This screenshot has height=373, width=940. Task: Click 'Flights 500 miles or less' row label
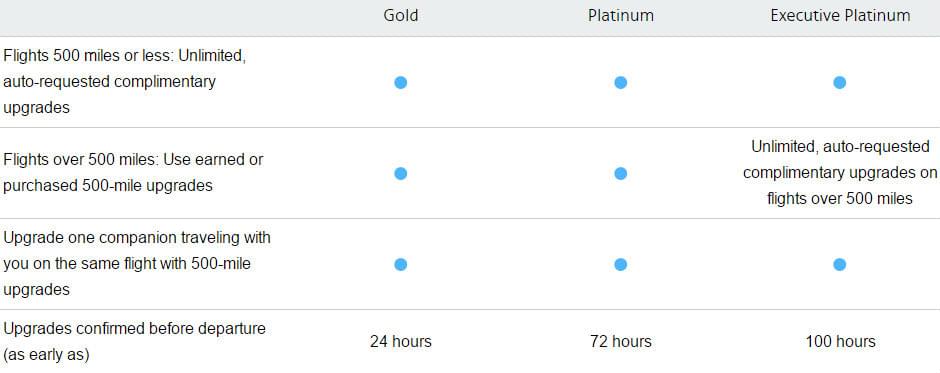(125, 82)
